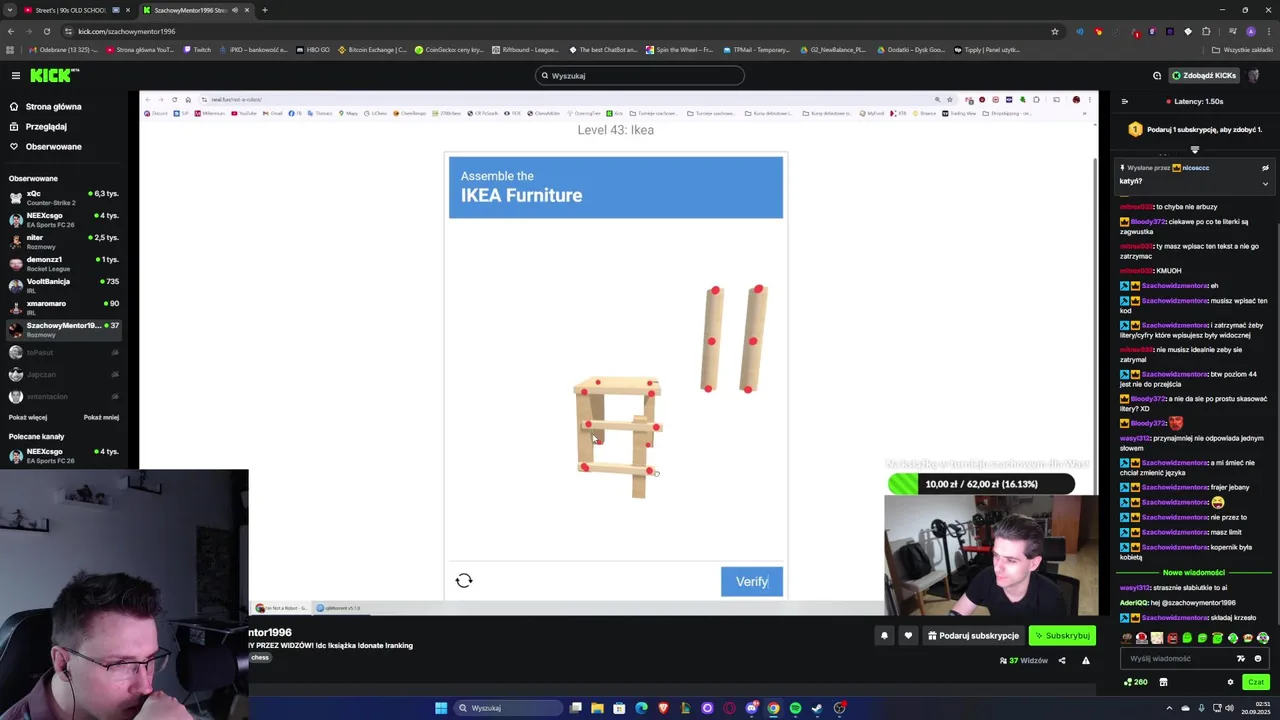1280x720 pixels.
Task: Click the two loose wooden leg pieces
Action: pos(735,339)
